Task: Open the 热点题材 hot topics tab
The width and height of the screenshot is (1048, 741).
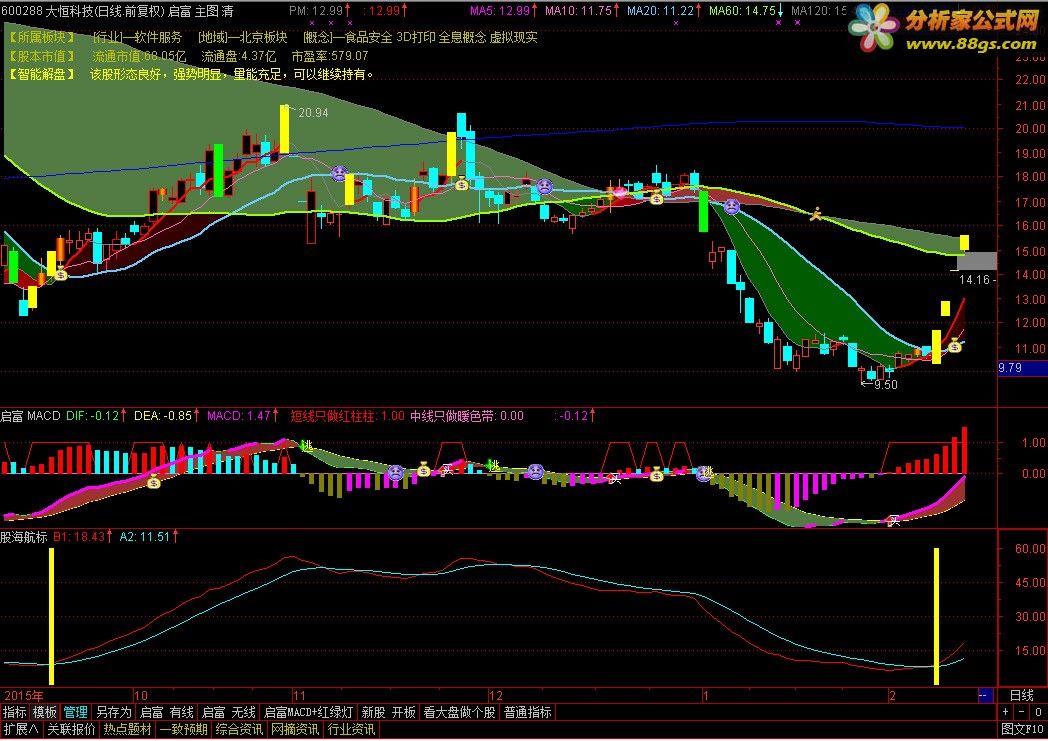Action: coord(127,730)
